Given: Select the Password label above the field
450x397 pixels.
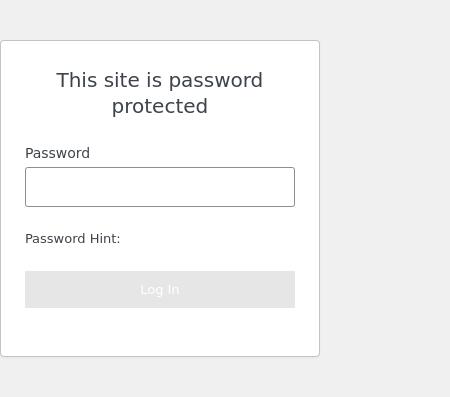Looking at the screenshot, I should (57, 153).
